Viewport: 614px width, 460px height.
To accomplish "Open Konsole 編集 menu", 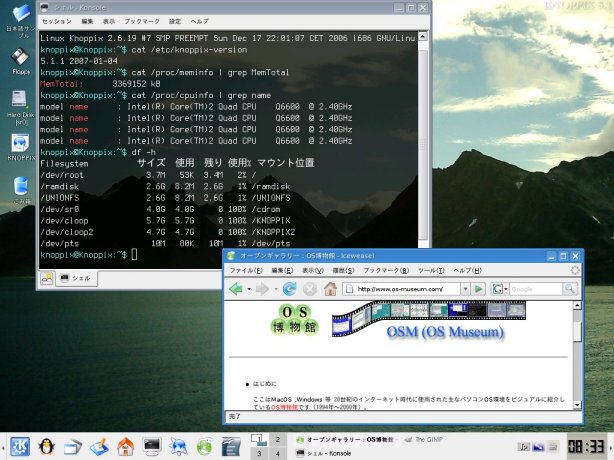I will [x=87, y=21].
